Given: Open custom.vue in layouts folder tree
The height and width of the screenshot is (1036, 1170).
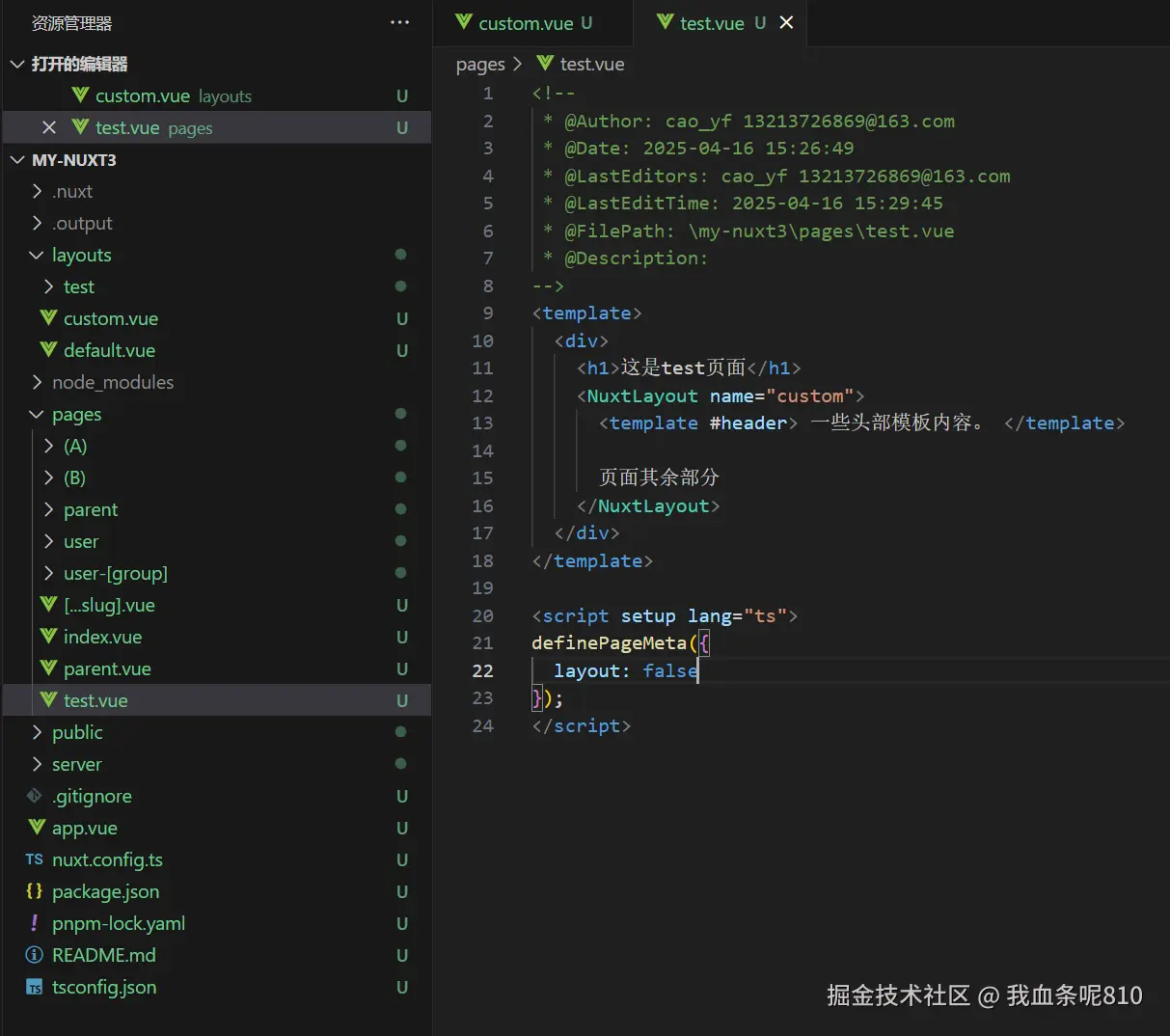Looking at the screenshot, I should [216, 318].
